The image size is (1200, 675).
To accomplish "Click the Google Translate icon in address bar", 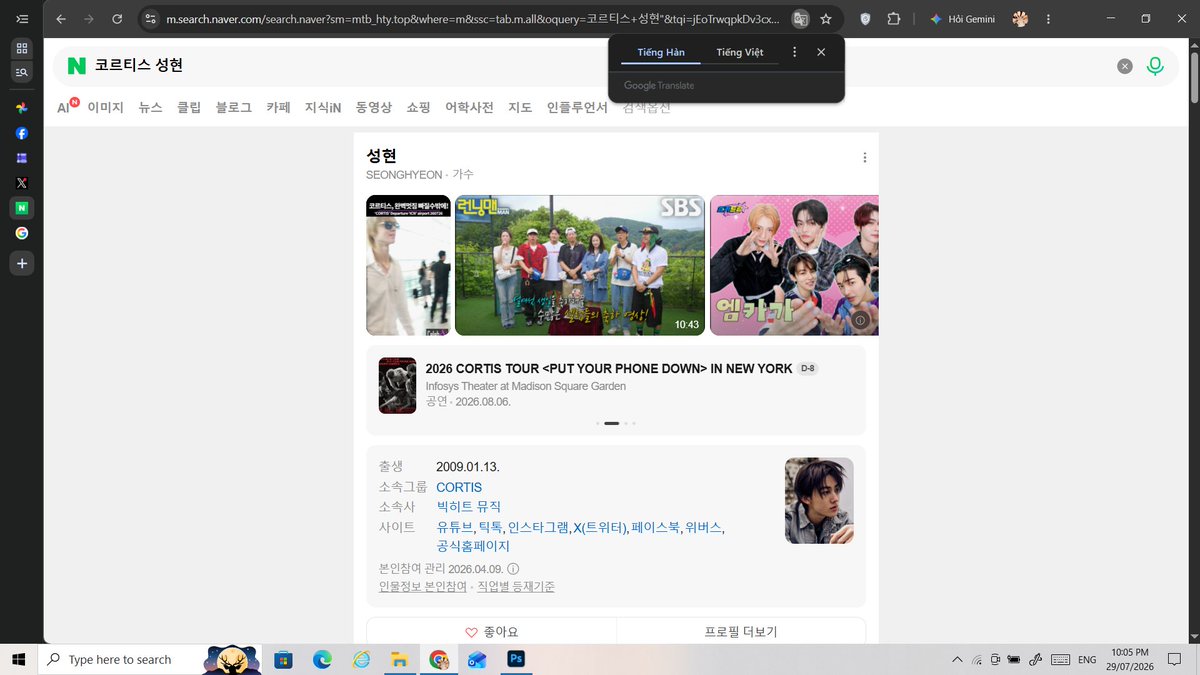I will click(x=800, y=19).
